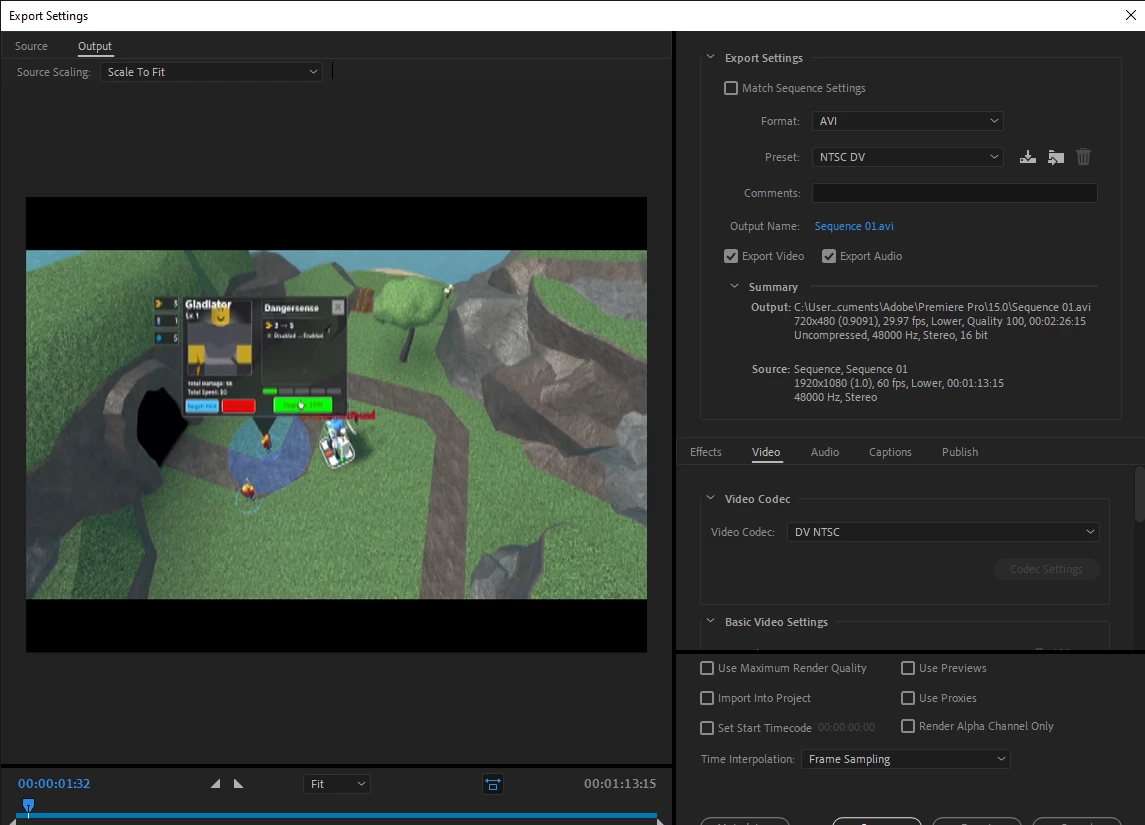Open the Captions tab
The image size is (1145, 825).
pyautogui.click(x=890, y=452)
